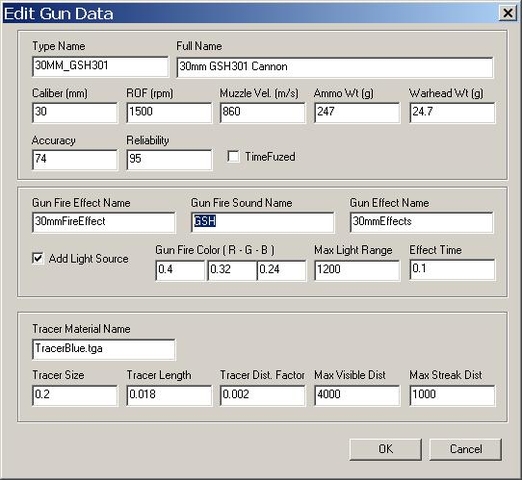Close the Edit Gun Data dialog
This screenshot has width=522, height=480.
(x=507, y=13)
